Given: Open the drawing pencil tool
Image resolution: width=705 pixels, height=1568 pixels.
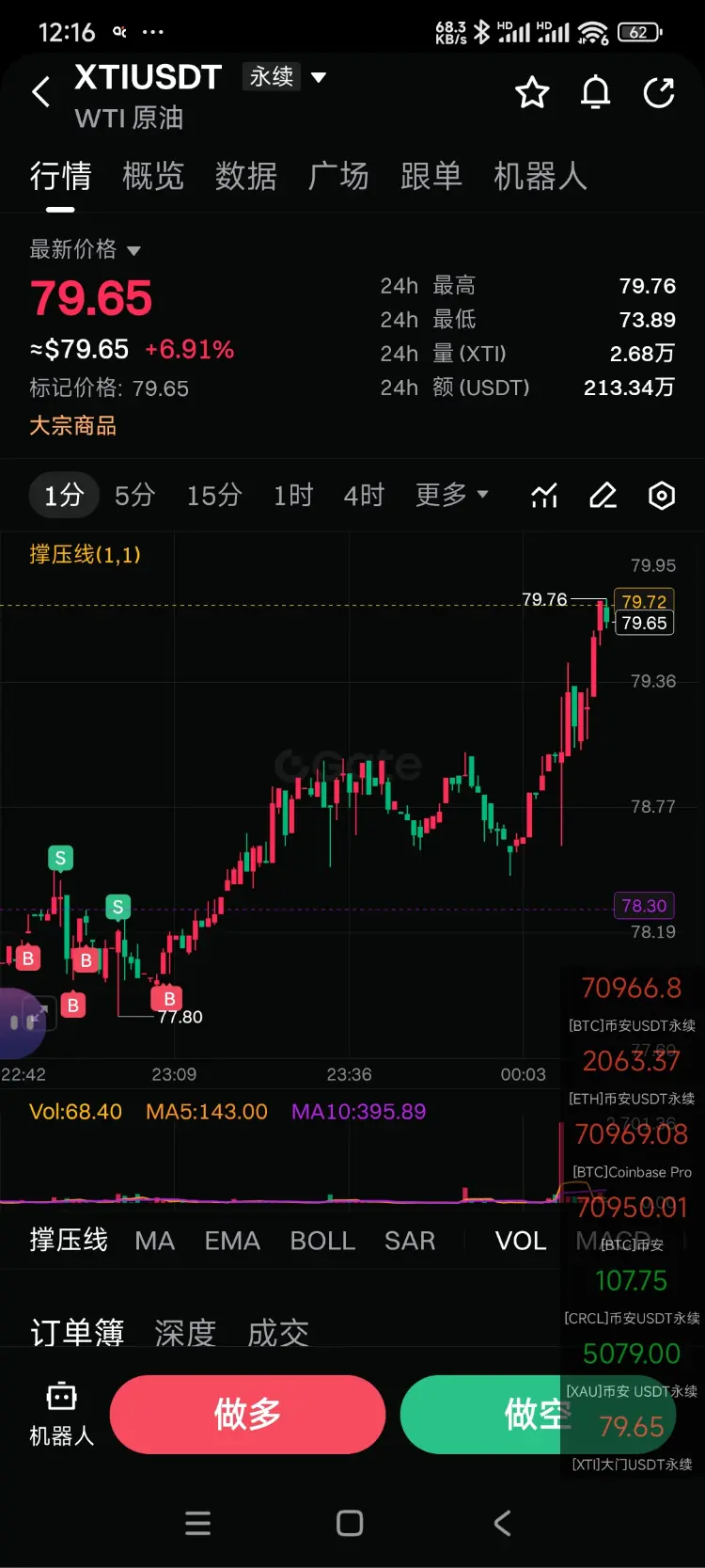Looking at the screenshot, I should 603,495.
